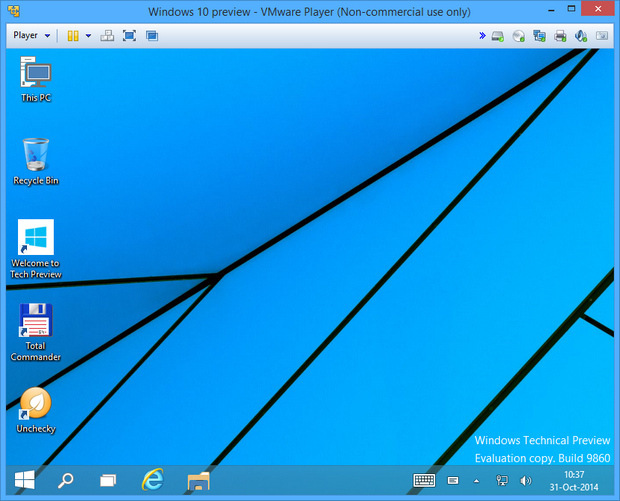Select Unchecky desktop shortcut

point(36,410)
